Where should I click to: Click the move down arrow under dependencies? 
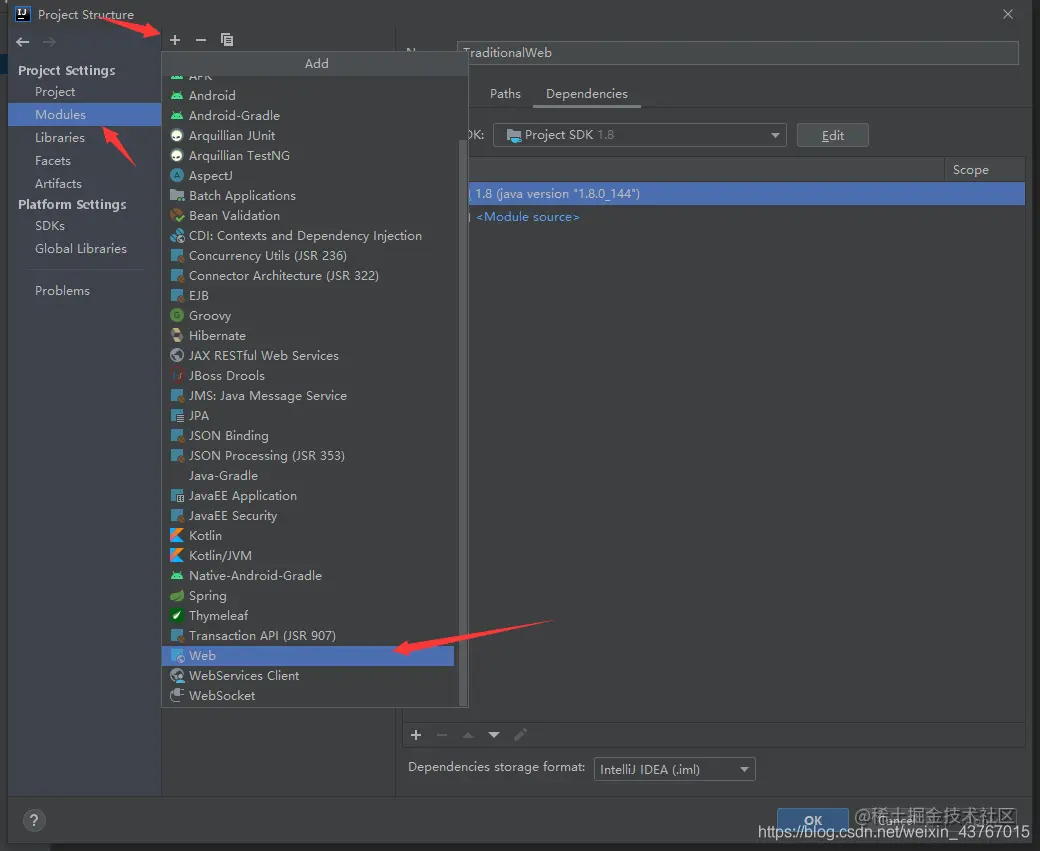494,735
